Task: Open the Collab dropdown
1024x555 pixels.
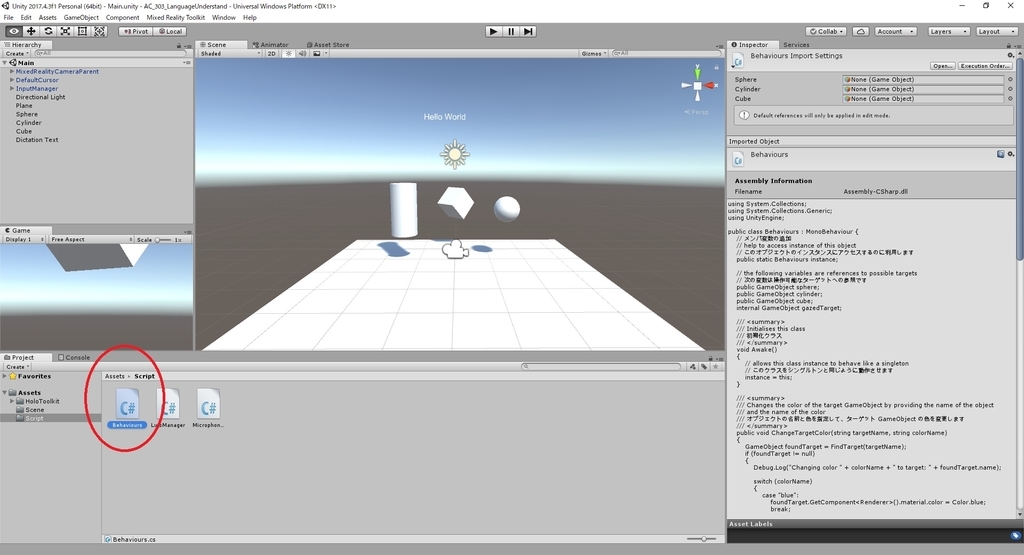Action: pos(826,31)
